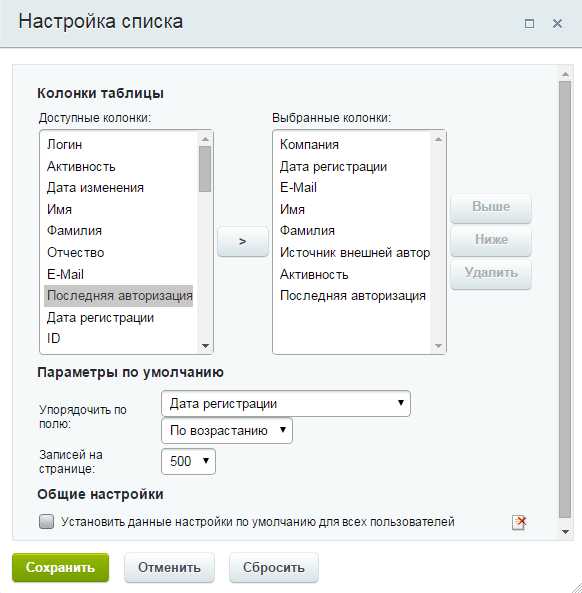
Task: Add selected column with the > button
Action: click(x=243, y=241)
